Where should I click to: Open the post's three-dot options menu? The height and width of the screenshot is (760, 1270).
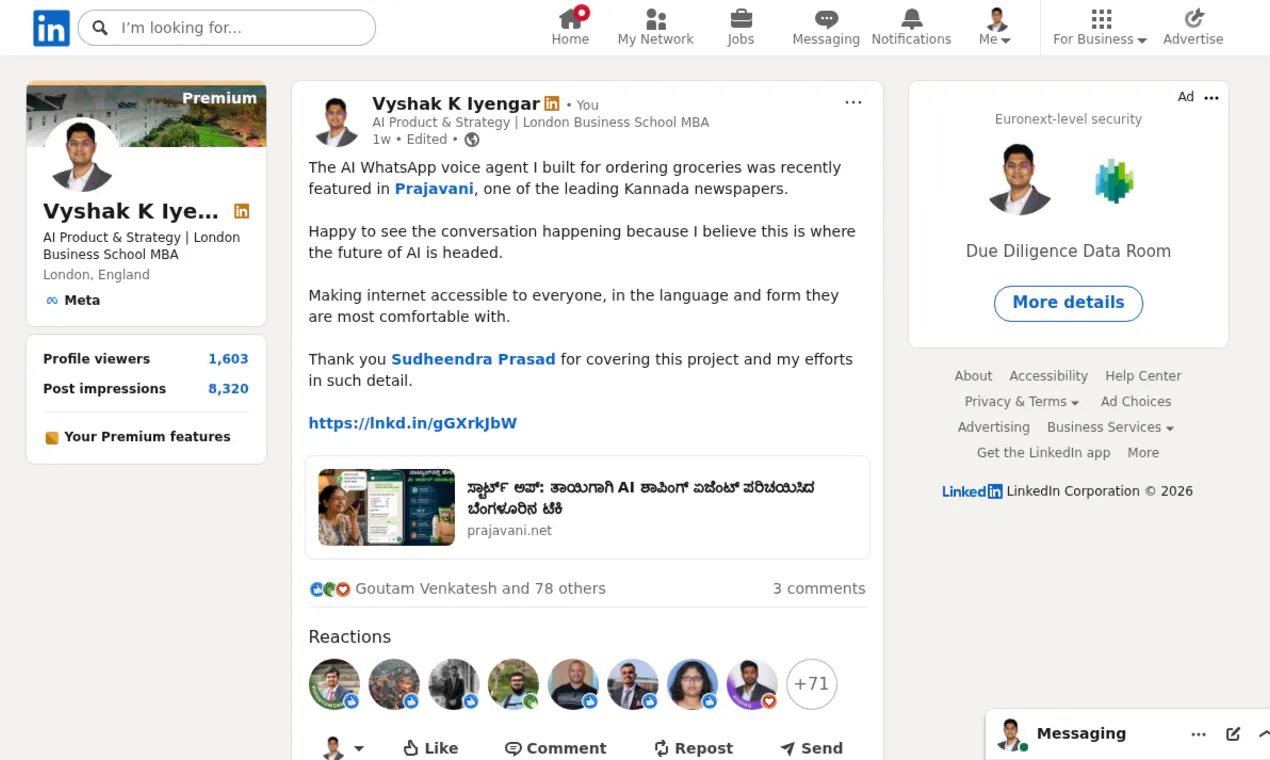(x=853, y=102)
